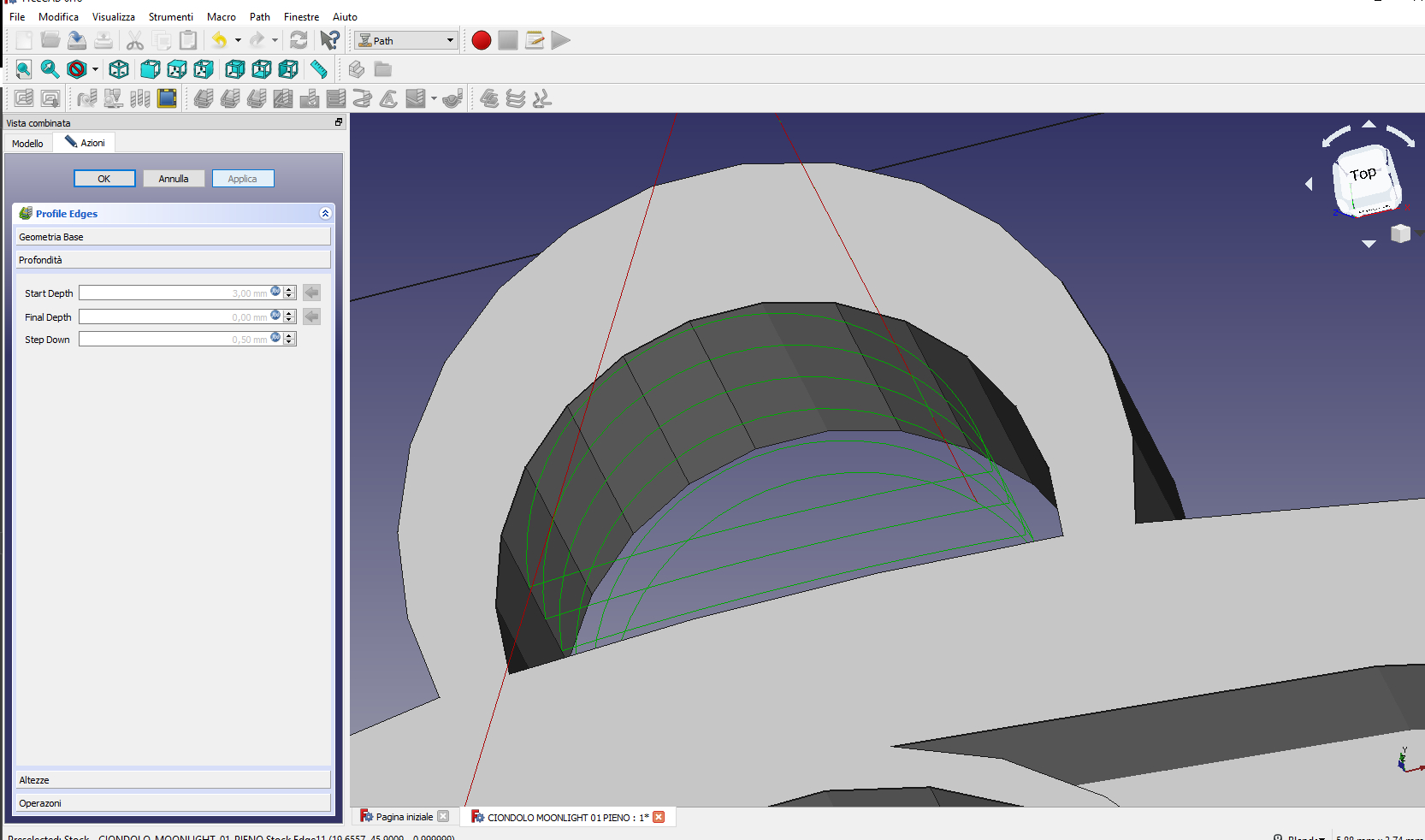This screenshot has height=840, width=1425.
Task: Set right view using third cyan cube icon
Action: [204, 69]
